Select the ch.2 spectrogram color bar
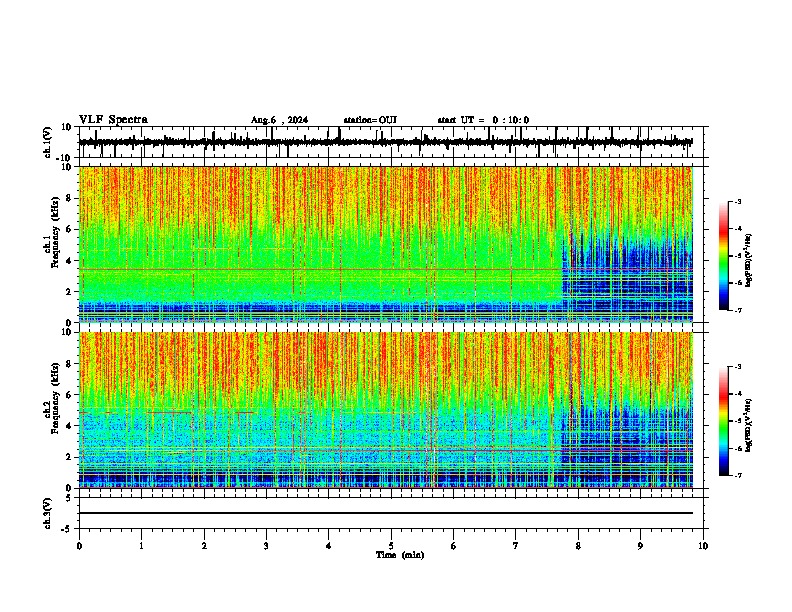 coord(724,421)
